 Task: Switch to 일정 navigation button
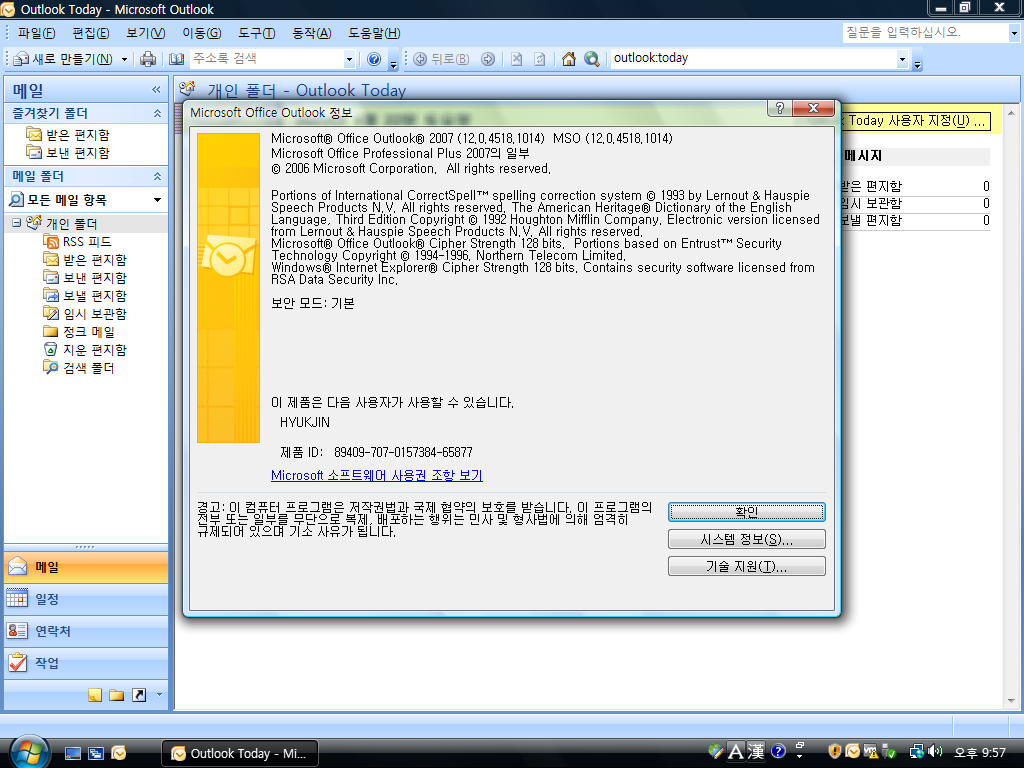pos(86,599)
